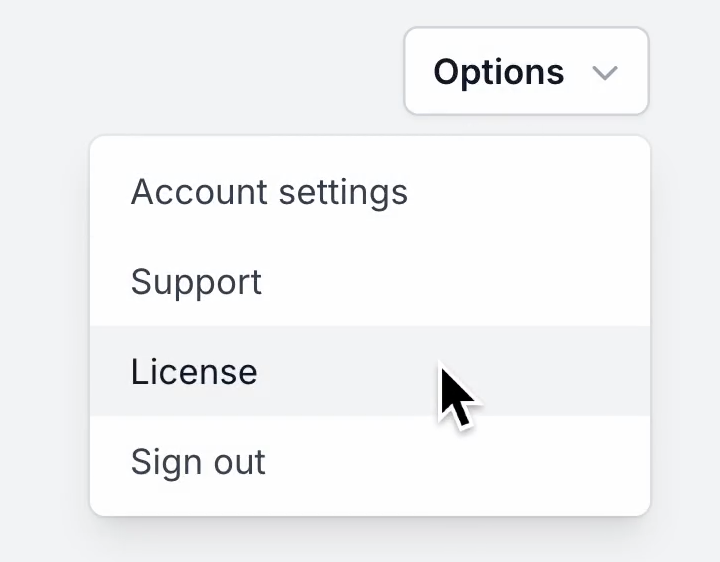Open Account settings from the menu
This screenshot has width=720, height=562.
tap(370, 191)
